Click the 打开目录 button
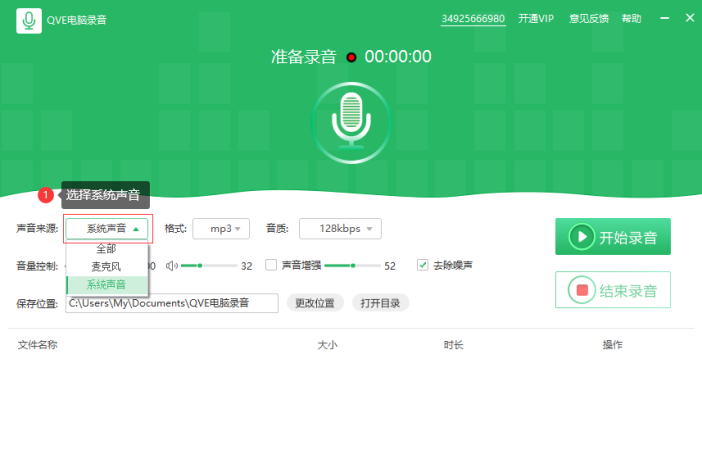Viewport: 702px width, 450px height. [381, 303]
